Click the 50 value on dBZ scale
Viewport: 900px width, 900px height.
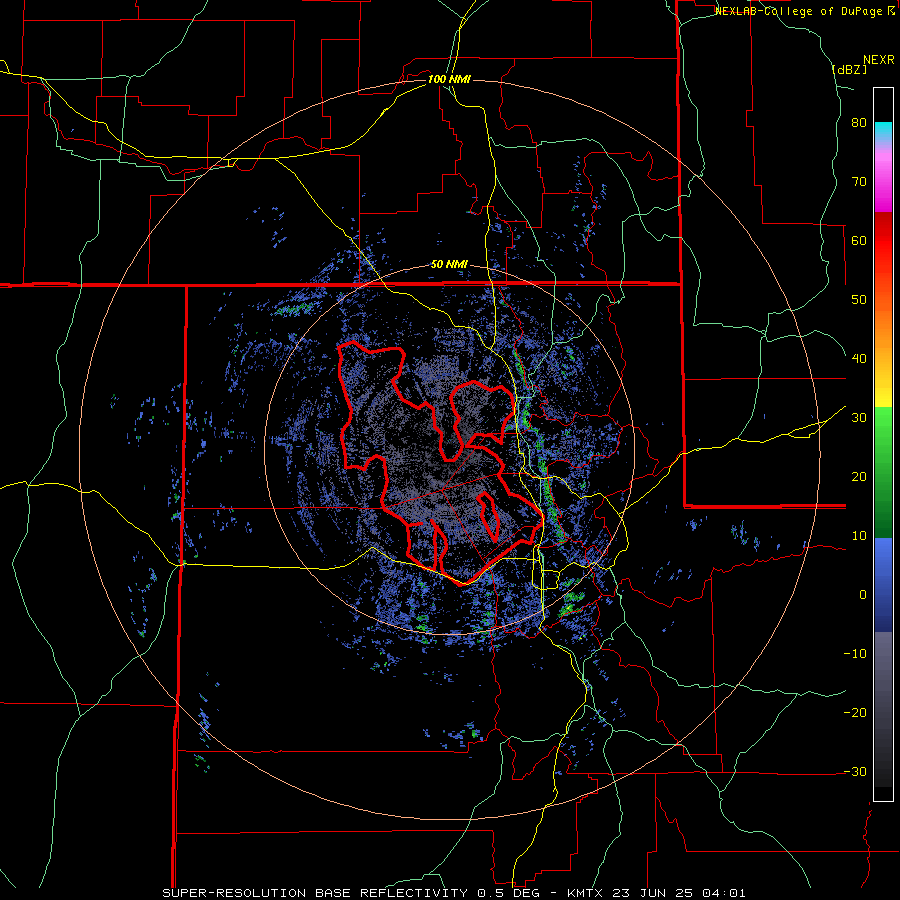coord(859,300)
